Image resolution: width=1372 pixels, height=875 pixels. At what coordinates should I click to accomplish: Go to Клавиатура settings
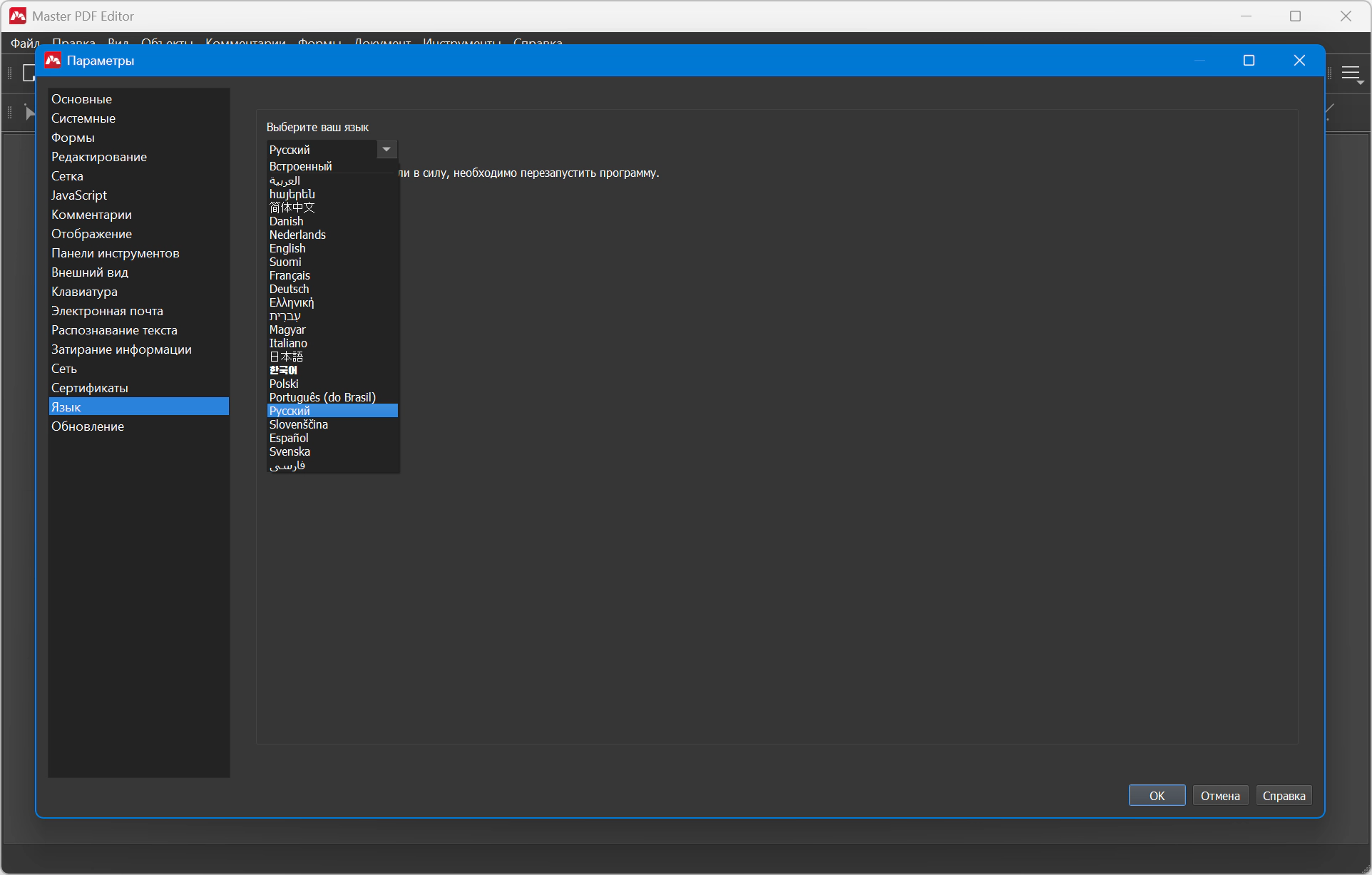click(x=139, y=292)
